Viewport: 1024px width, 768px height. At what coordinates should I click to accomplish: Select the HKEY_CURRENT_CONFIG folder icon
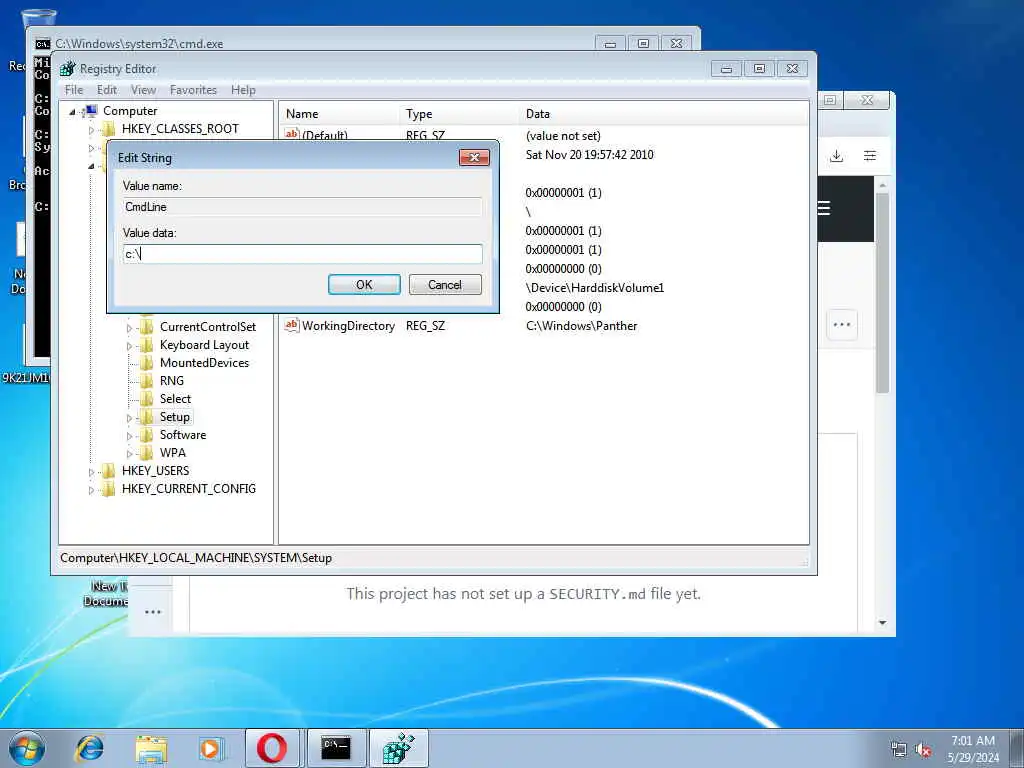tap(108, 488)
